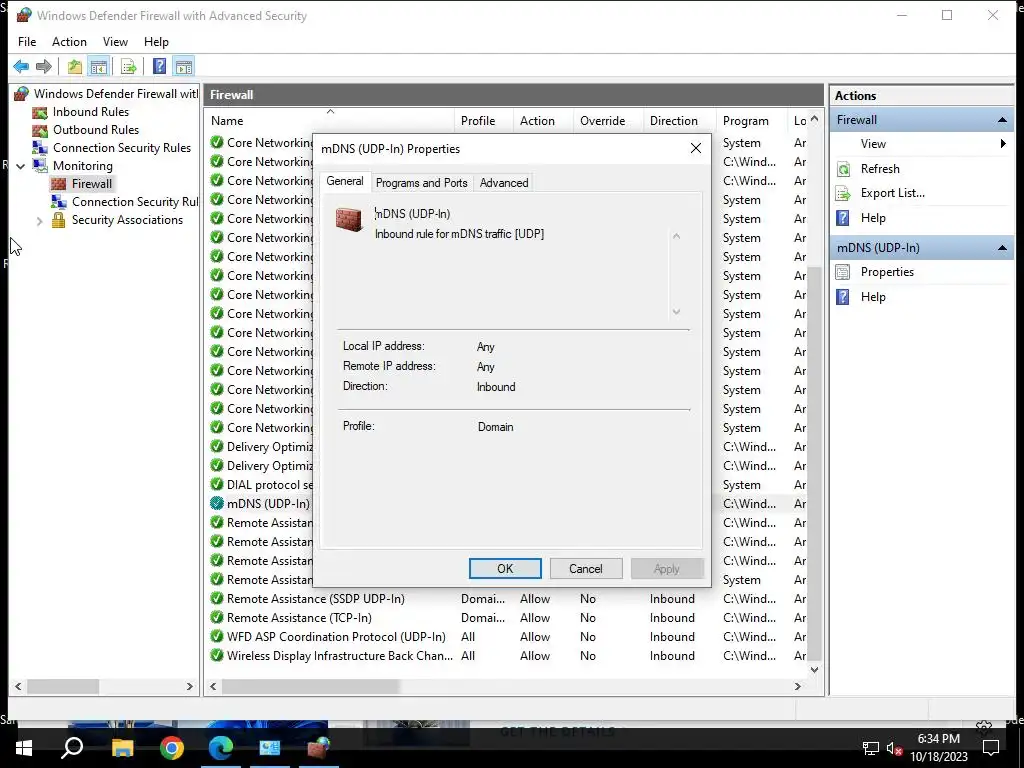
Task: Switch to Programs and Ports tab
Action: (x=421, y=183)
